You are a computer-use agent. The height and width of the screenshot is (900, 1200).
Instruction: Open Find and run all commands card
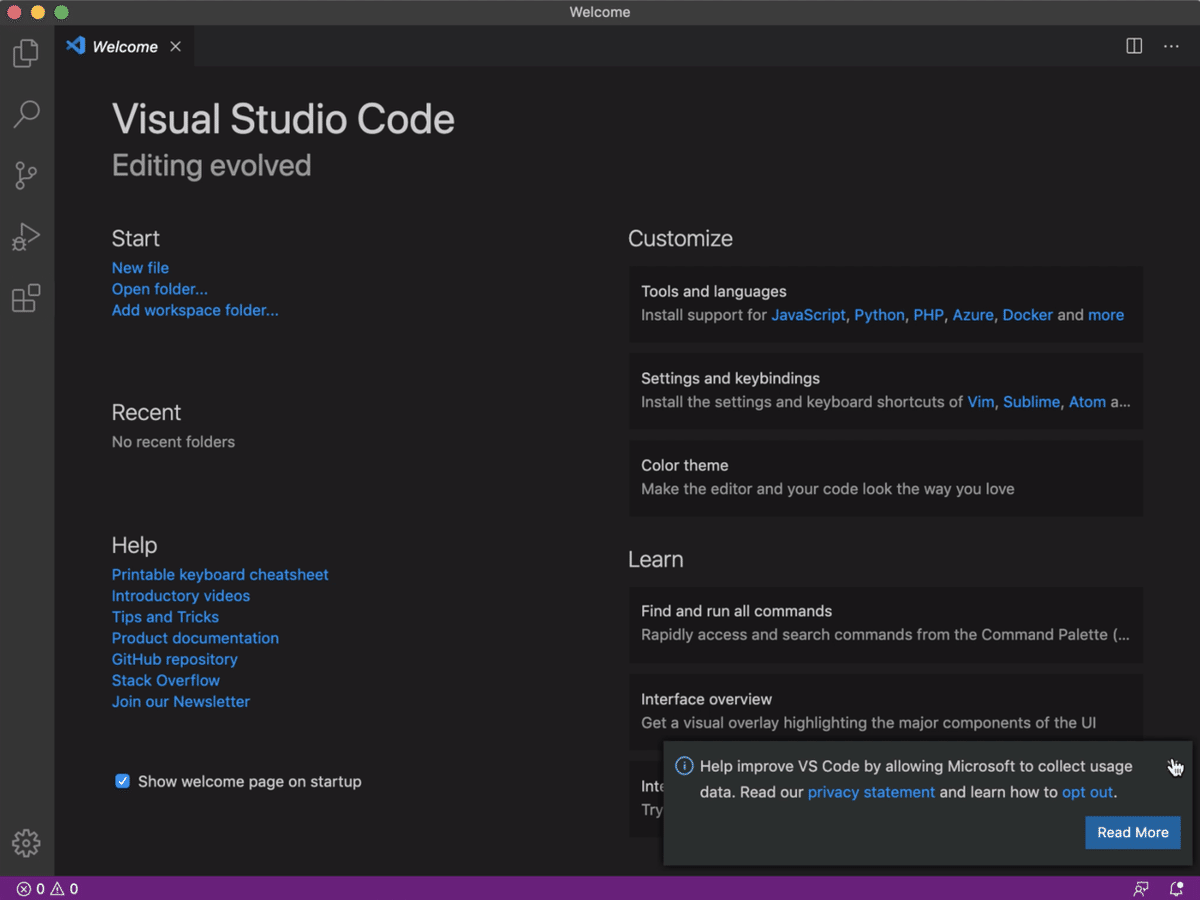[885, 624]
